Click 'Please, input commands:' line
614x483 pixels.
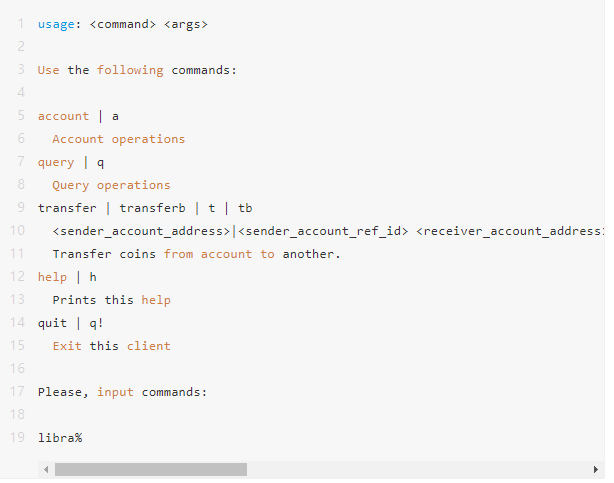(x=123, y=392)
